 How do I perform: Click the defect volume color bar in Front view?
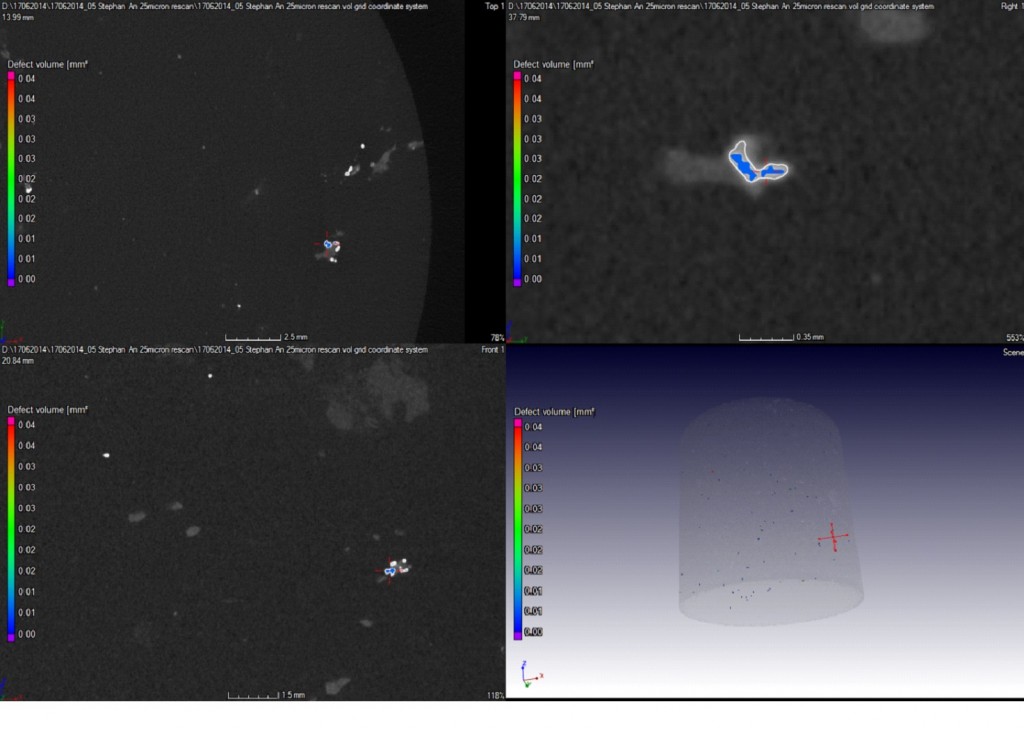pyautogui.click(x=11, y=530)
